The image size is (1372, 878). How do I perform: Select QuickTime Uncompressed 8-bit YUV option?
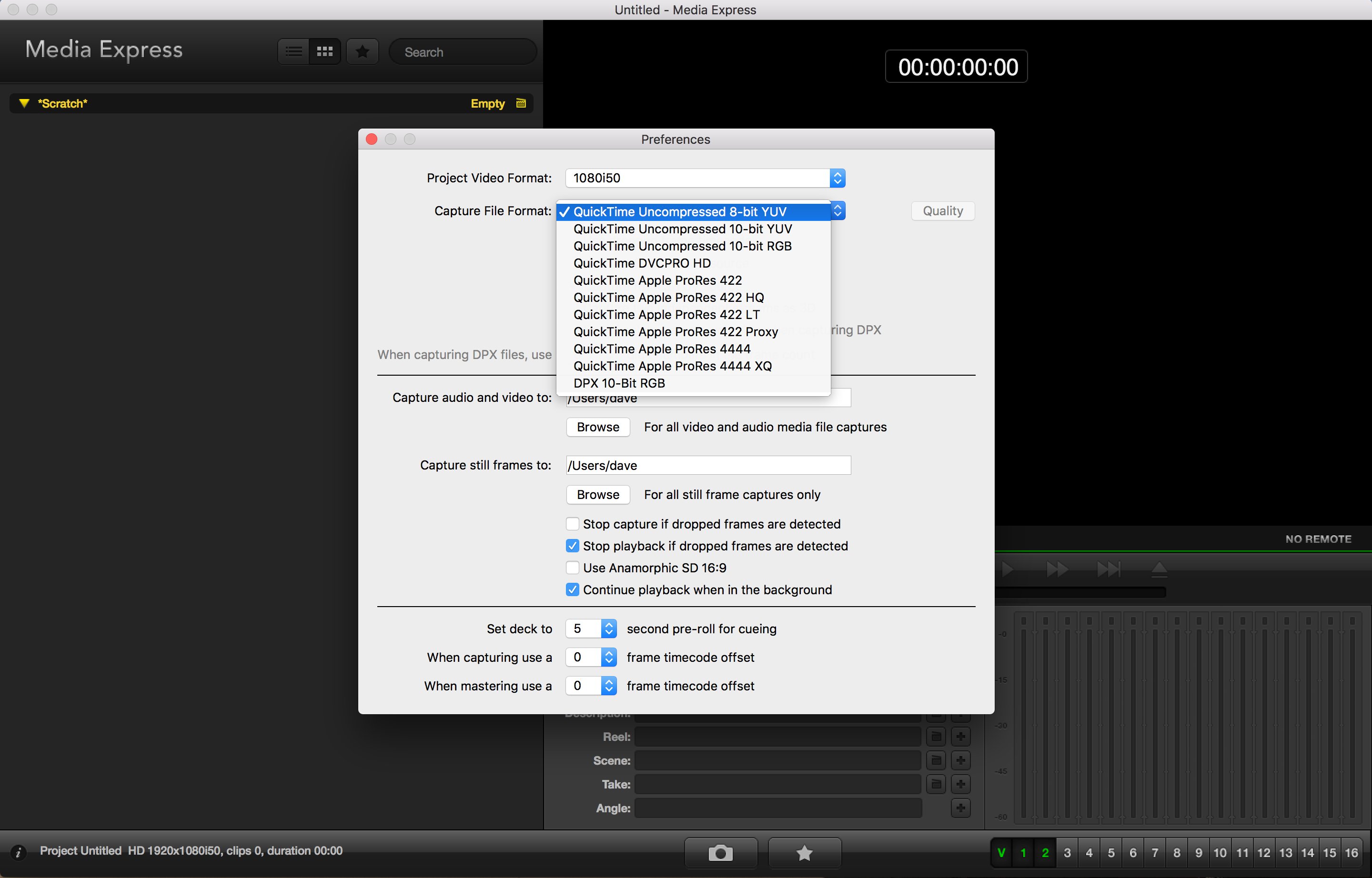coord(693,211)
